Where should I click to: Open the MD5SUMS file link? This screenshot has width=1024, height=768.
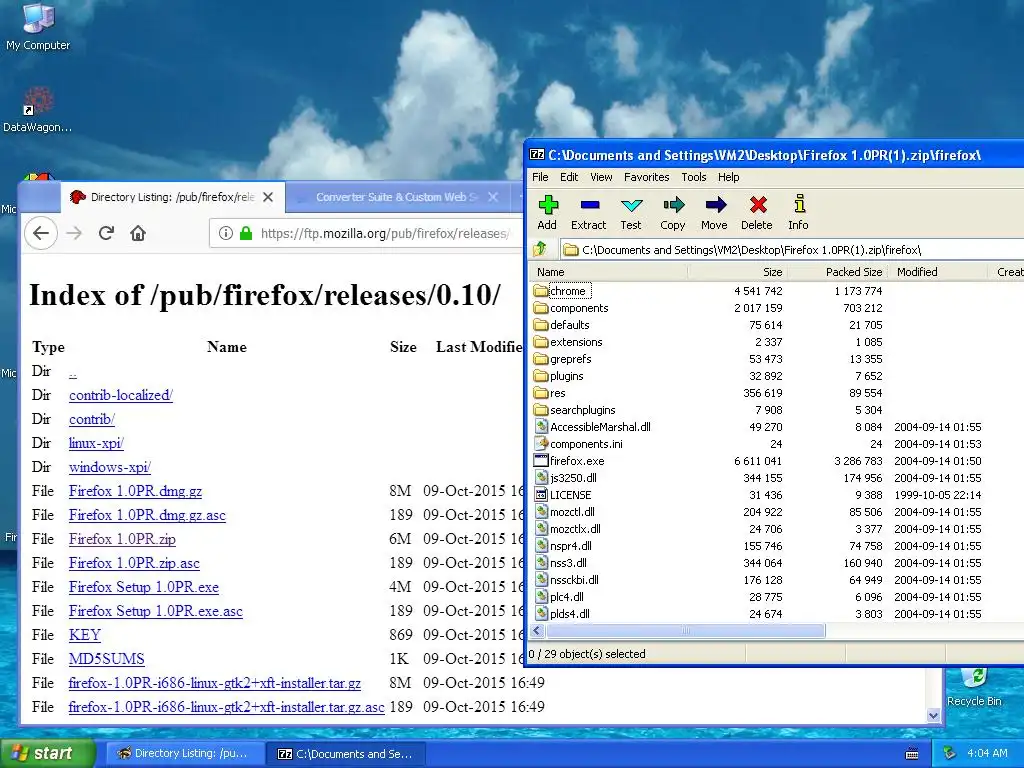coord(106,659)
